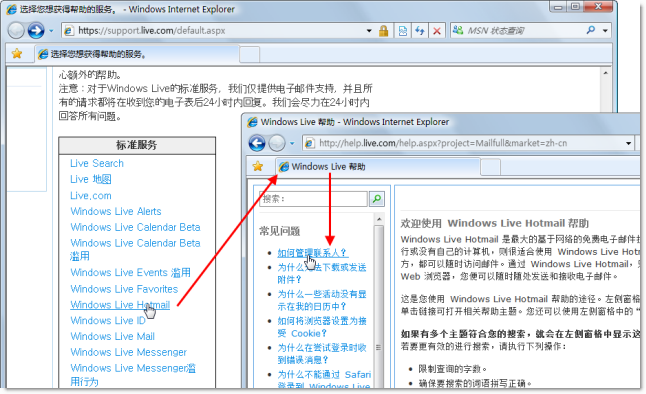The height and width of the screenshot is (394, 646).
Task: Open history dropdown in Windows Live 帮助 window
Action: click(292, 143)
